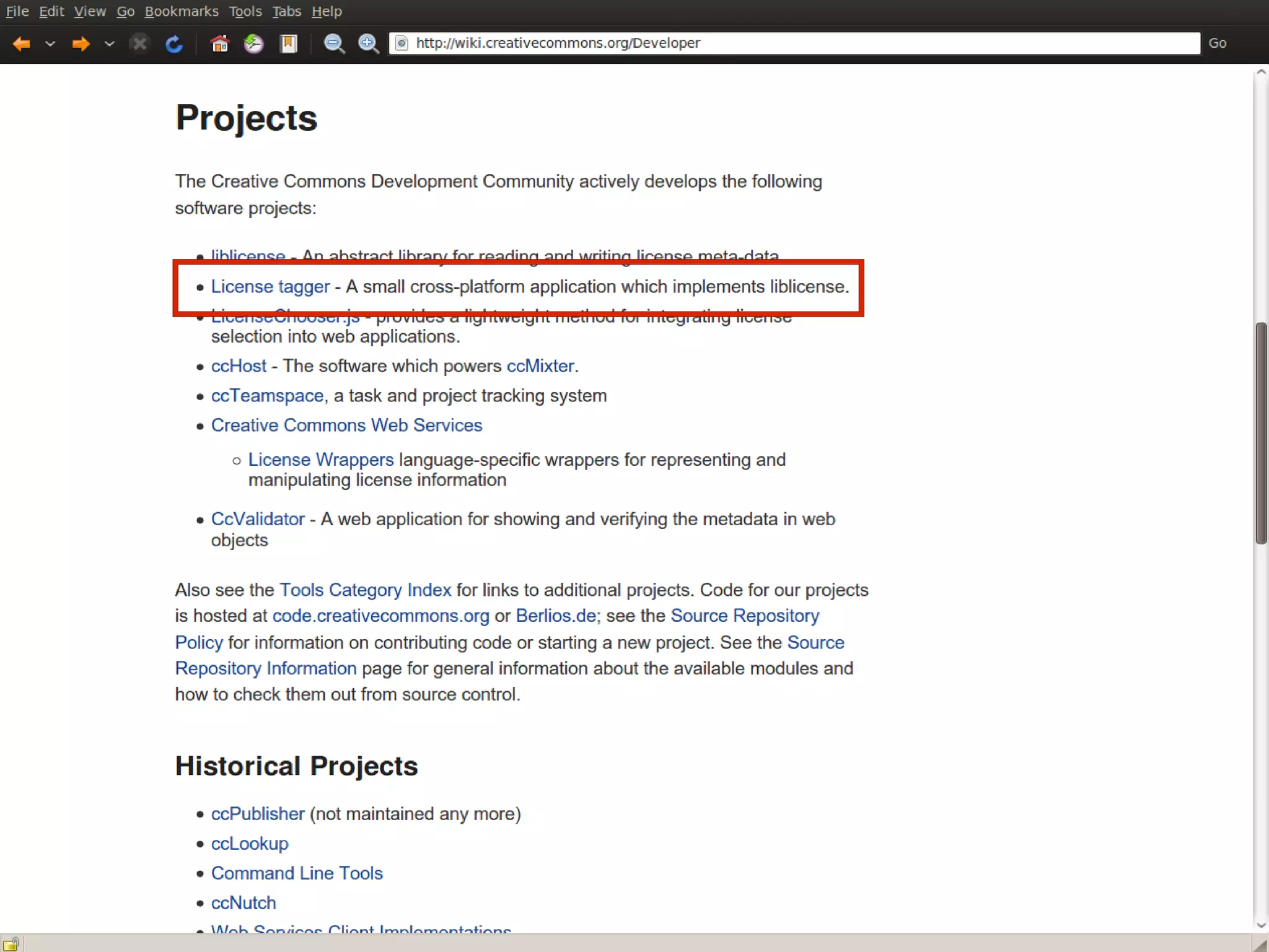The height and width of the screenshot is (952, 1269).
Task: Reload the page with the blue arrow
Action: [x=174, y=43]
